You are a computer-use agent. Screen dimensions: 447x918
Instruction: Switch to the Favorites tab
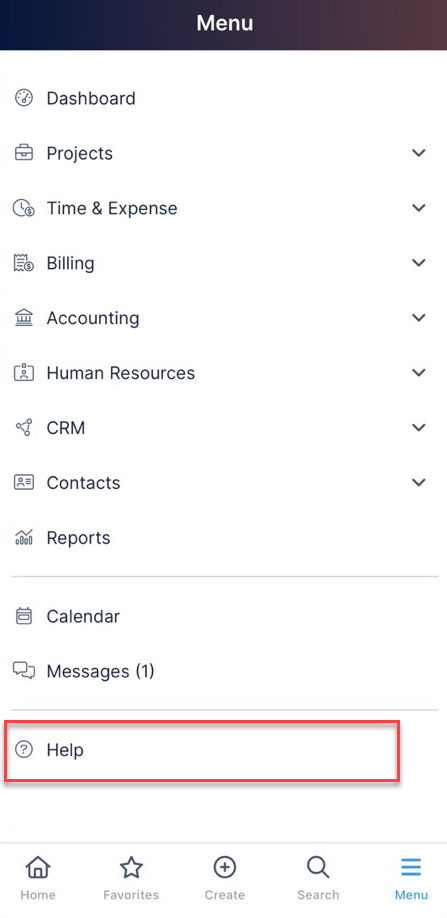click(x=131, y=878)
